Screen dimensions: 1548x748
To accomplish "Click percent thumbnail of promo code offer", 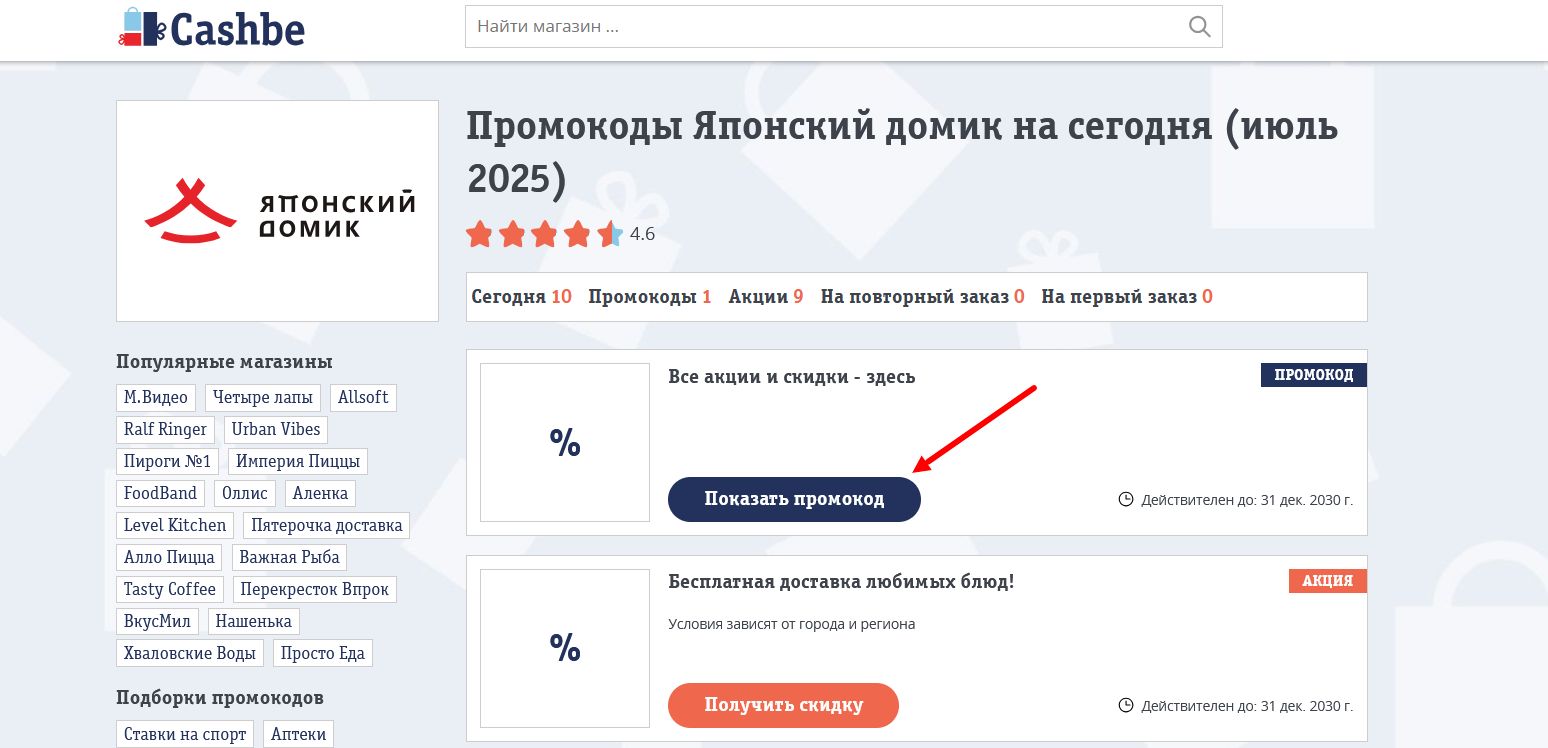I will (x=565, y=442).
